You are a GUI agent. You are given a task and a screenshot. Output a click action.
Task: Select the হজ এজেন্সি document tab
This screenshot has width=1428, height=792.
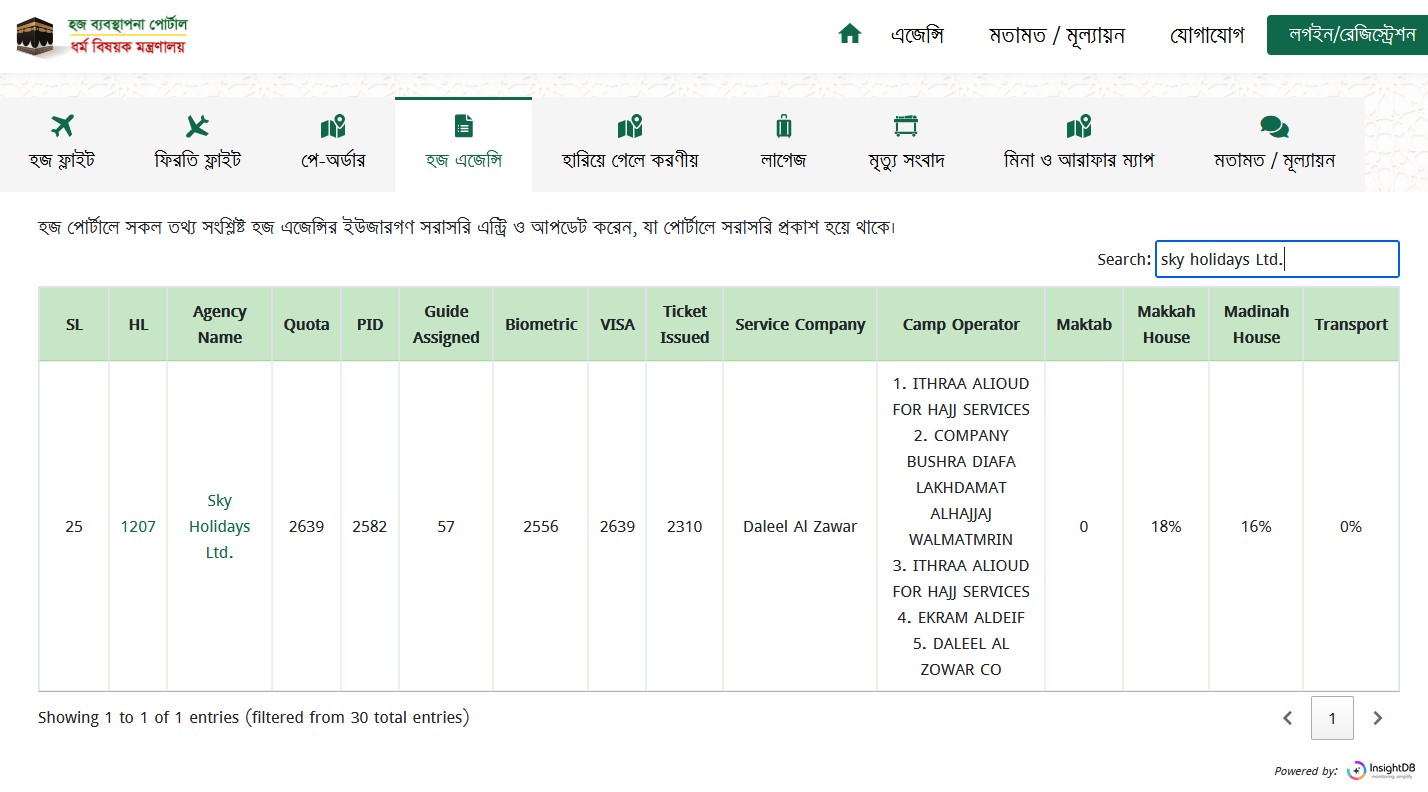tap(463, 143)
